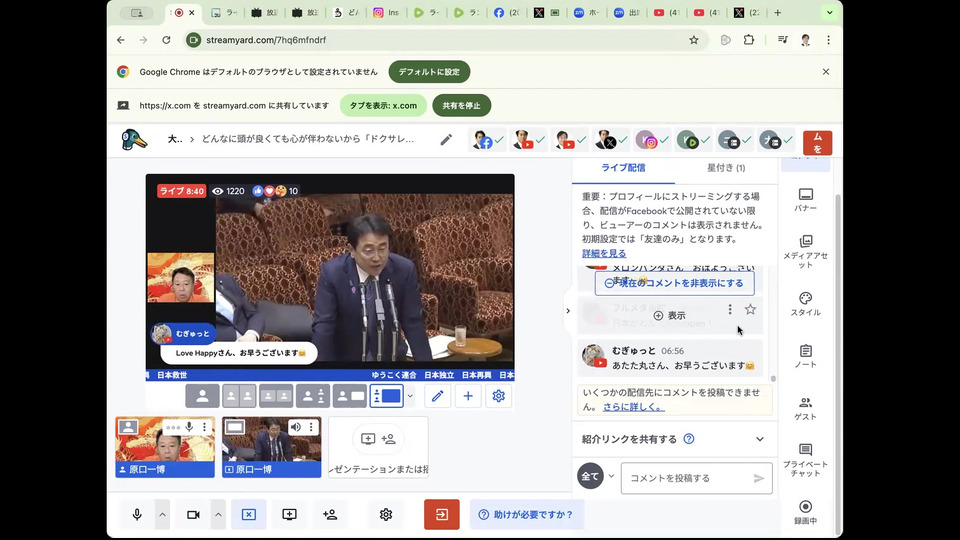The height and width of the screenshot is (540, 960).
Task: Open the さらに詳しく link
Action: tap(634, 407)
